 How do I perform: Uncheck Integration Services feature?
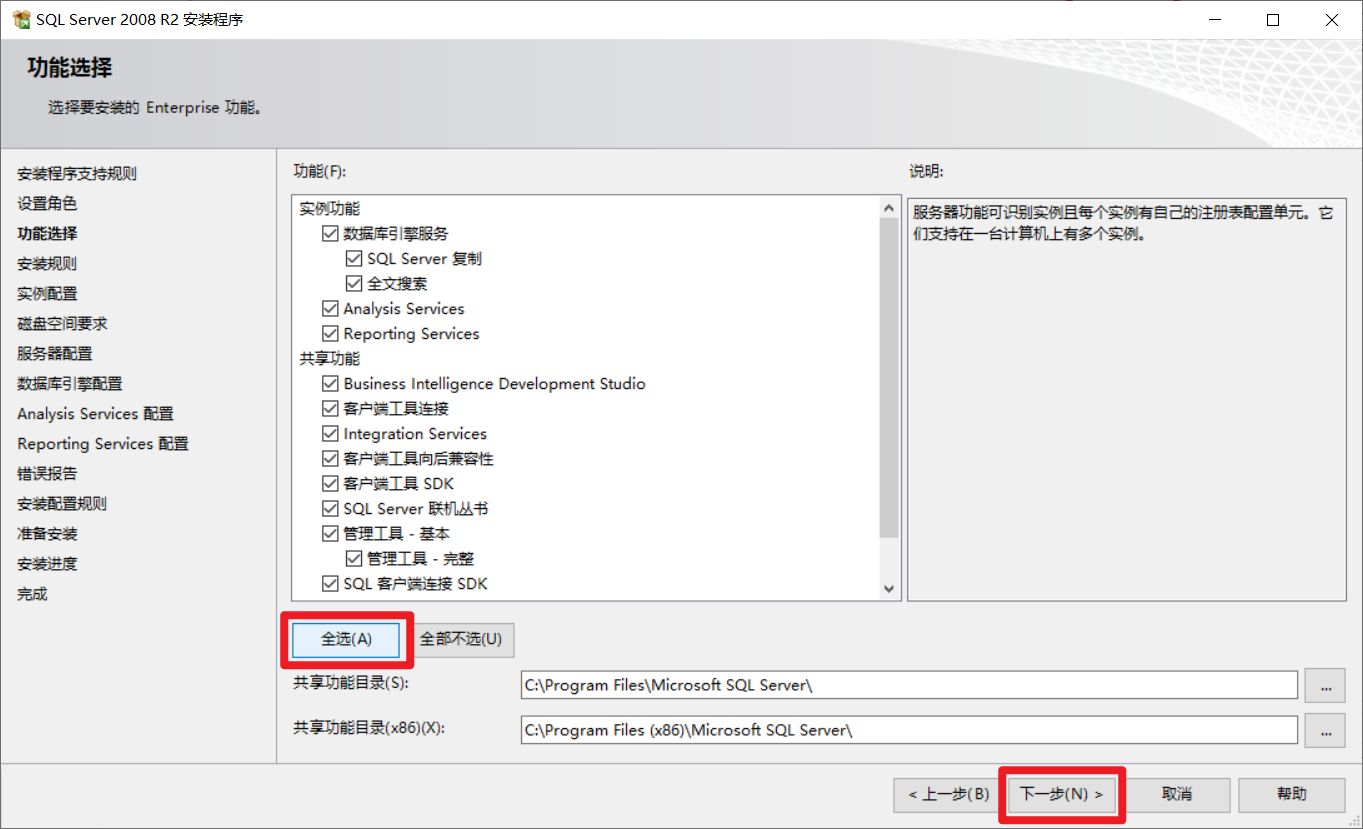(330, 434)
